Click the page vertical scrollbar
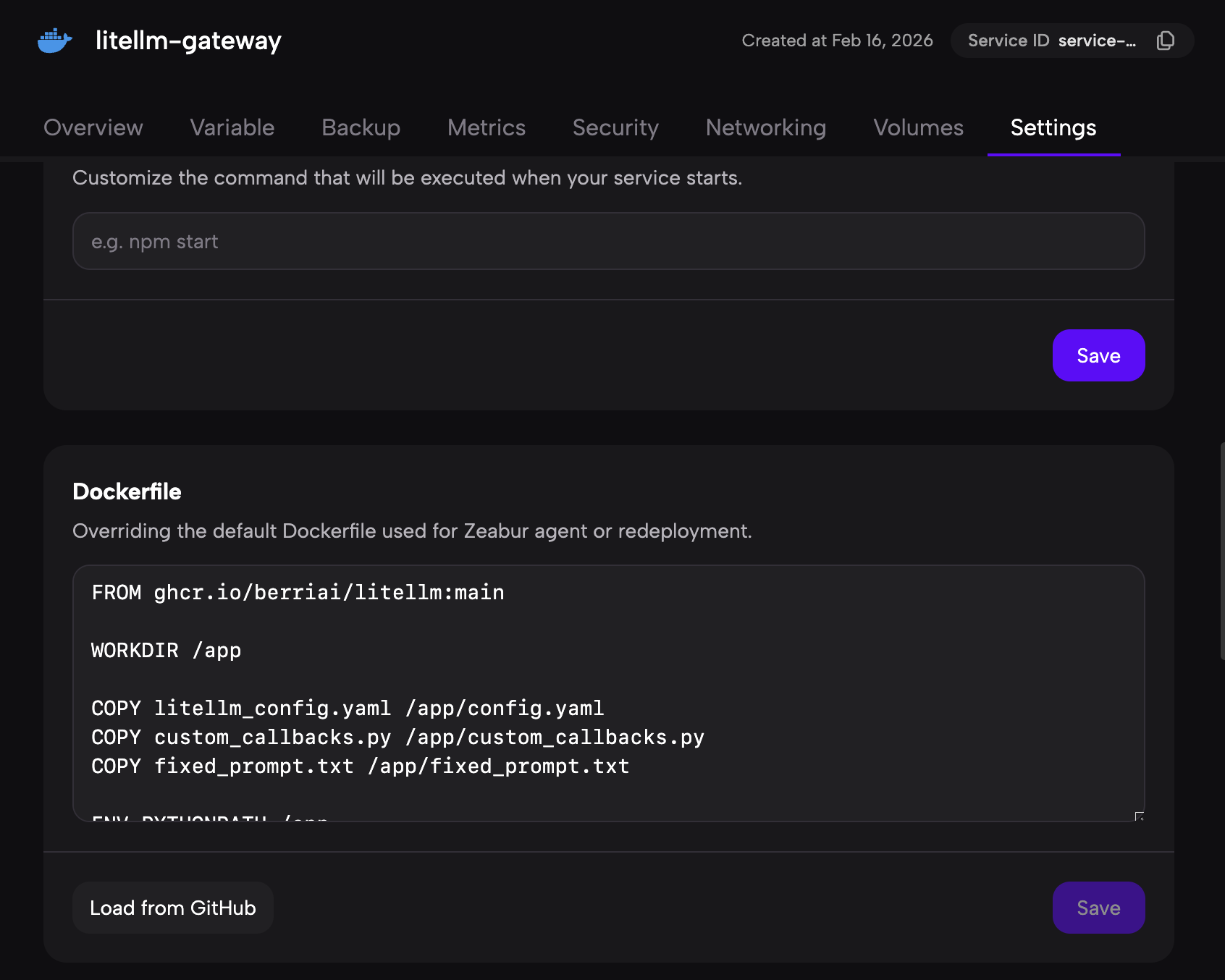This screenshot has height=980, width=1225. pos(1221,550)
